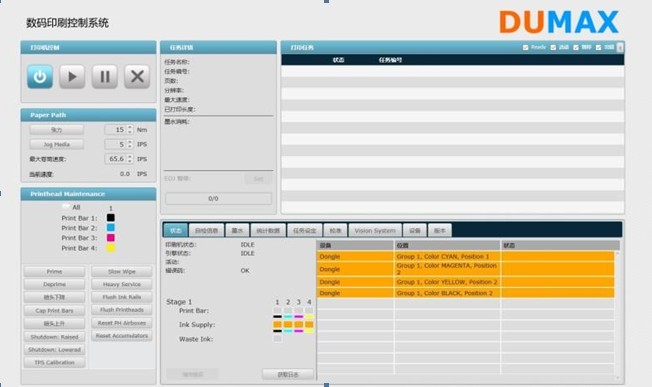Increase the tension Nm stepper value
The height and width of the screenshot is (387, 652).
[x=130, y=128]
